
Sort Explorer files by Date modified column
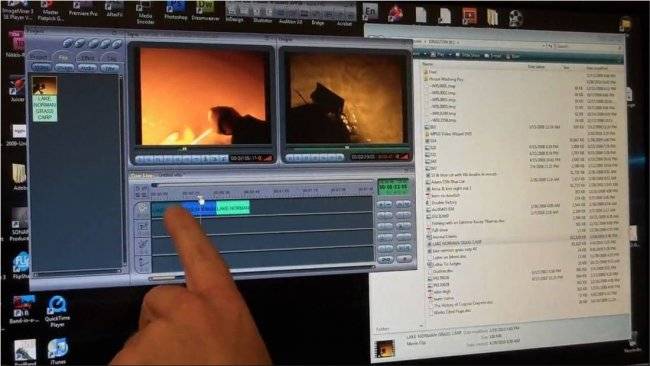597,68
